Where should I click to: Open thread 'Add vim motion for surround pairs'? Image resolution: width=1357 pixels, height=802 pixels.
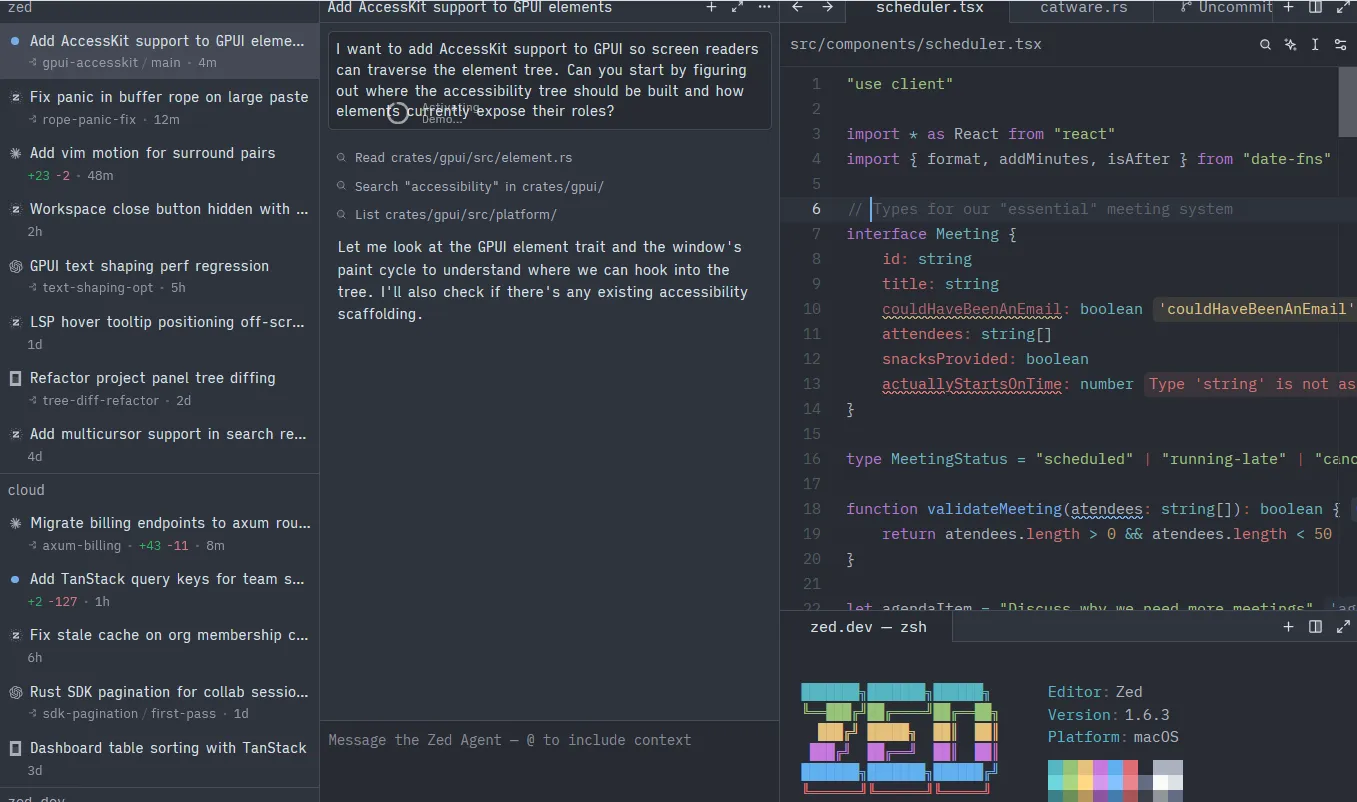coord(160,163)
